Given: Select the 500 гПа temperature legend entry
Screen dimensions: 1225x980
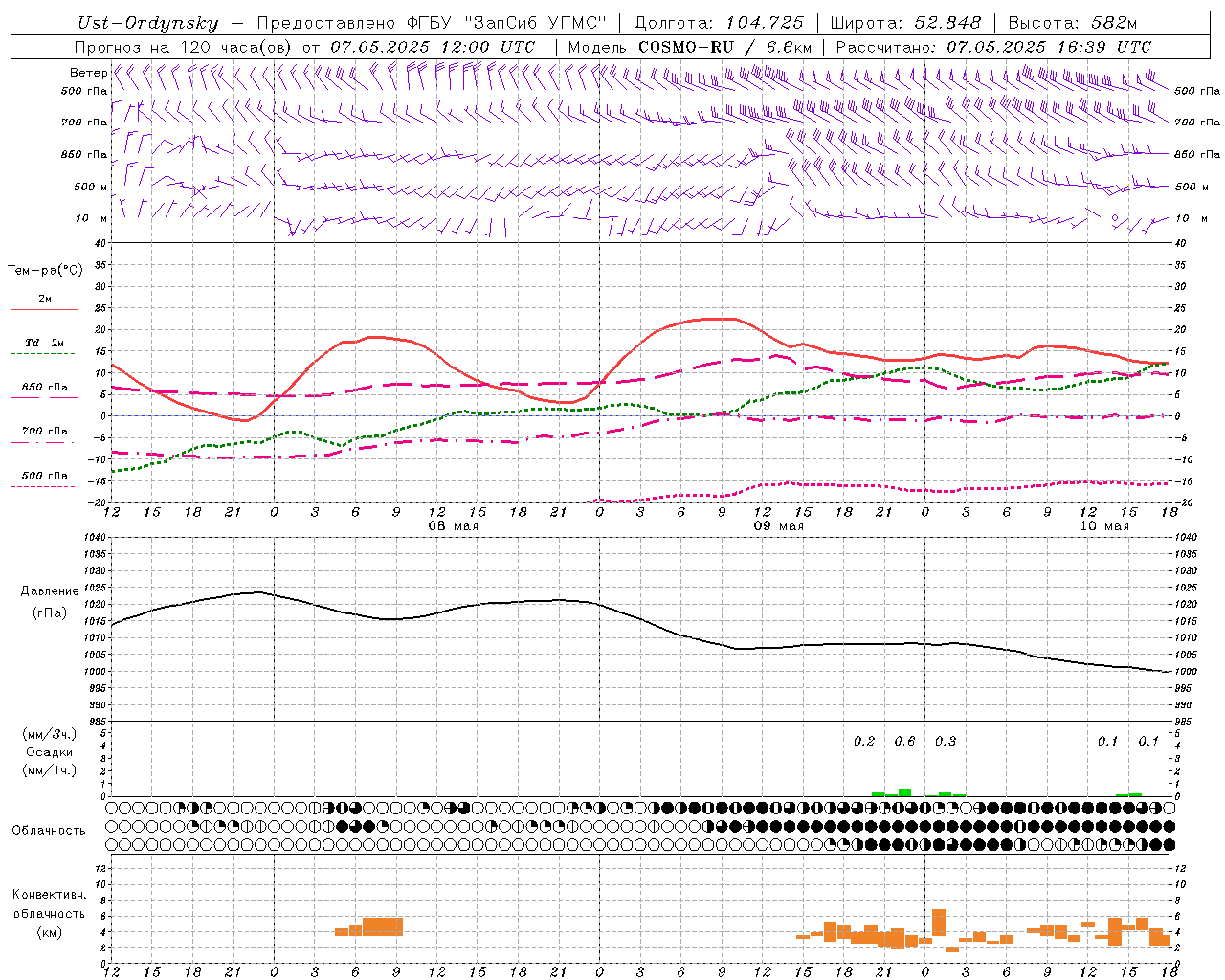Looking at the screenshot, I should (x=45, y=476).
